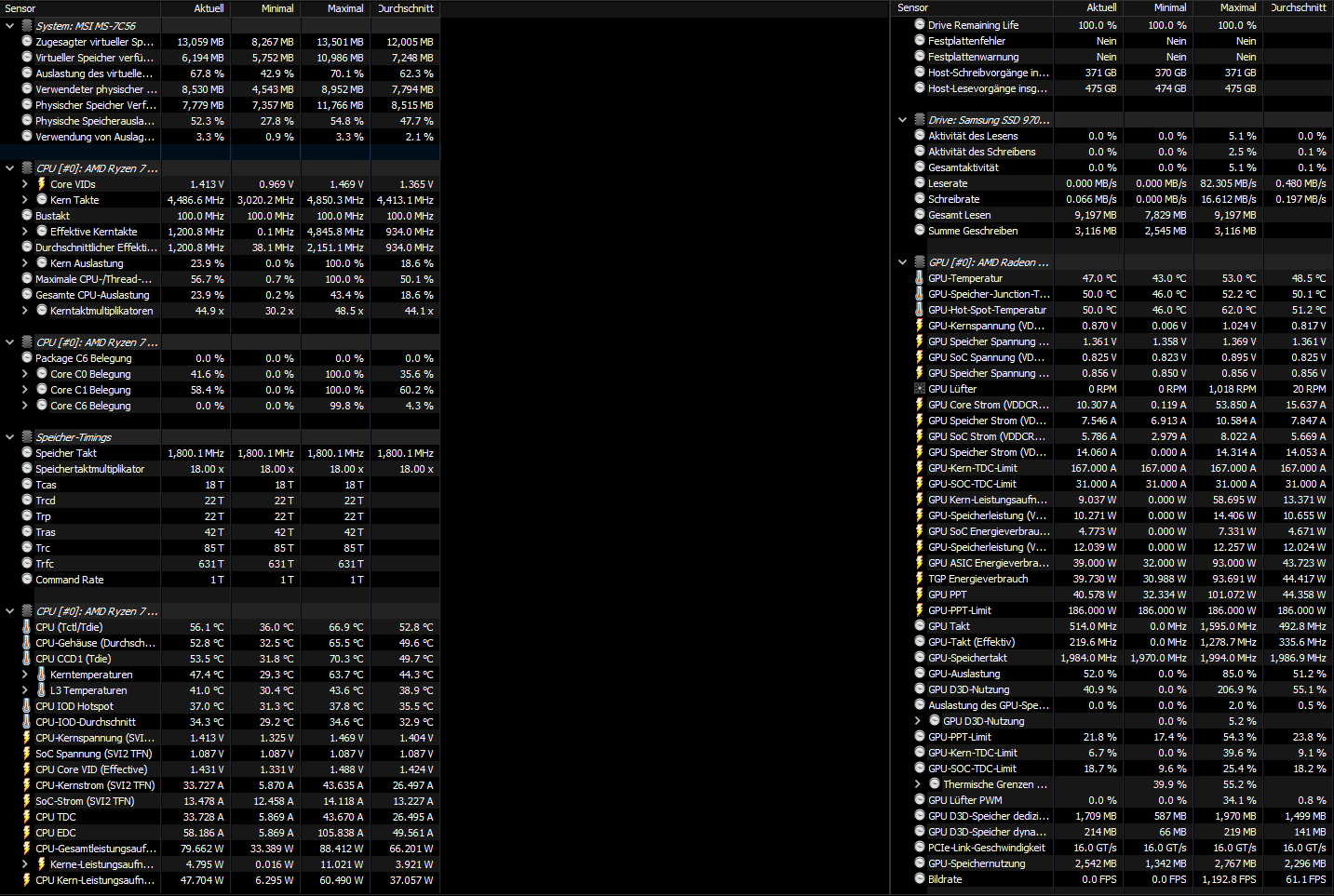This screenshot has width=1334, height=896.
Task: Click Durchschnitt column header in left sensor pane
Action: [405, 8]
